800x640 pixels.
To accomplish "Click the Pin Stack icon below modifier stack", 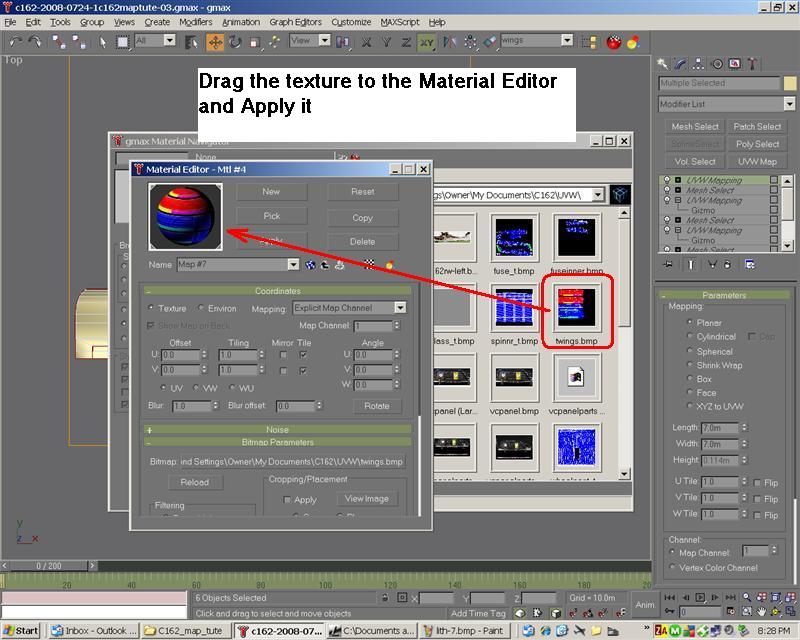I will [x=668, y=264].
